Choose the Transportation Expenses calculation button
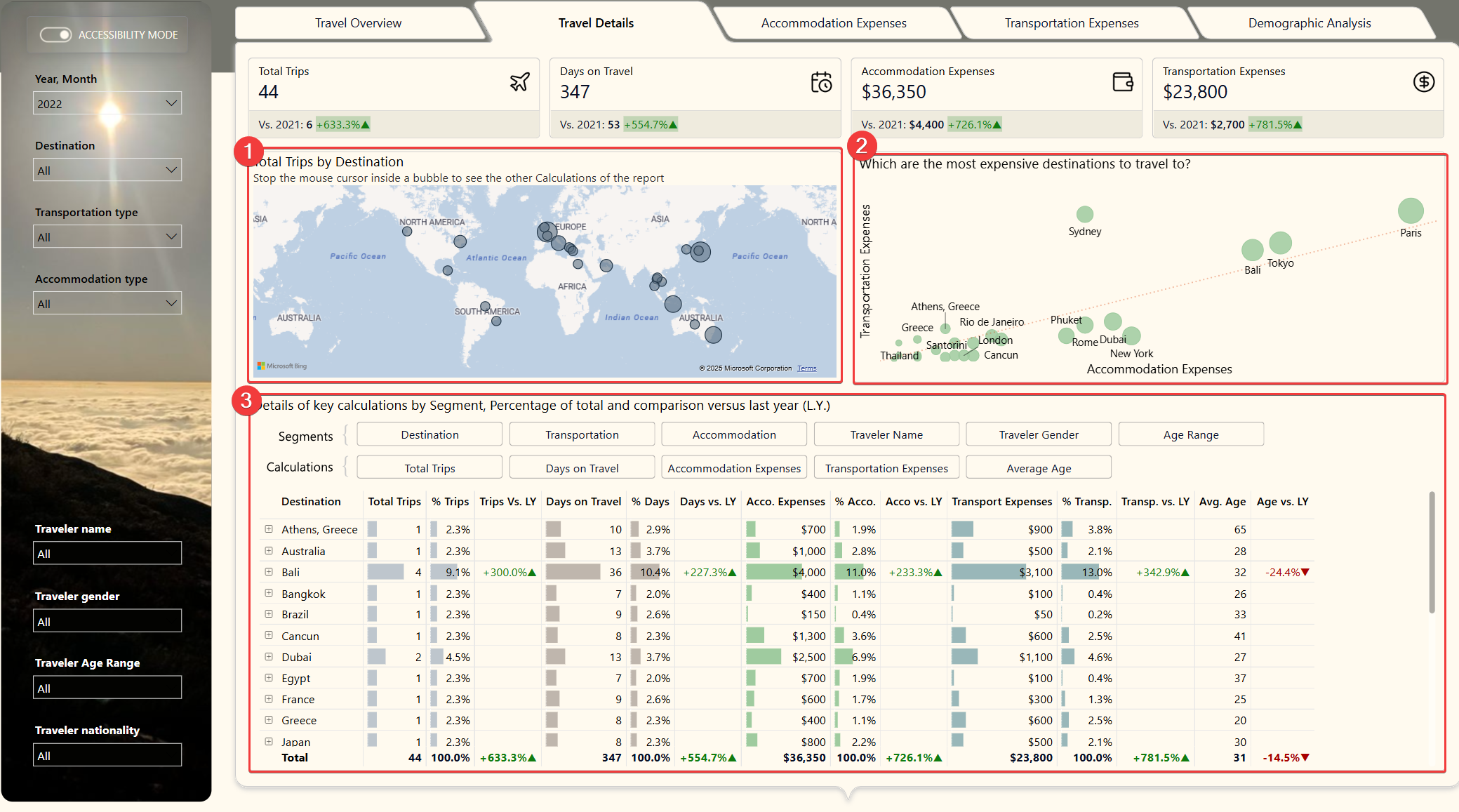 coord(886,468)
